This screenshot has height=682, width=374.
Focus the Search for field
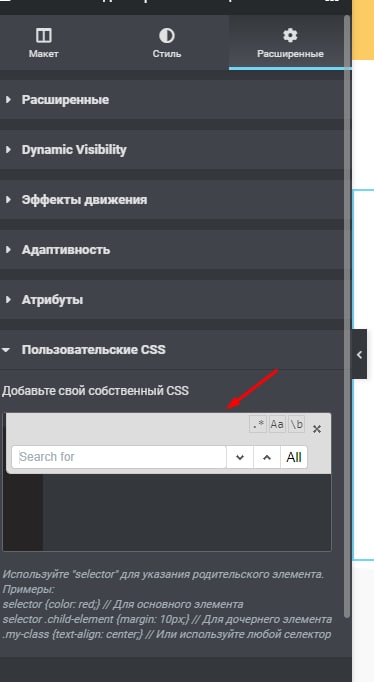pos(119,457)
